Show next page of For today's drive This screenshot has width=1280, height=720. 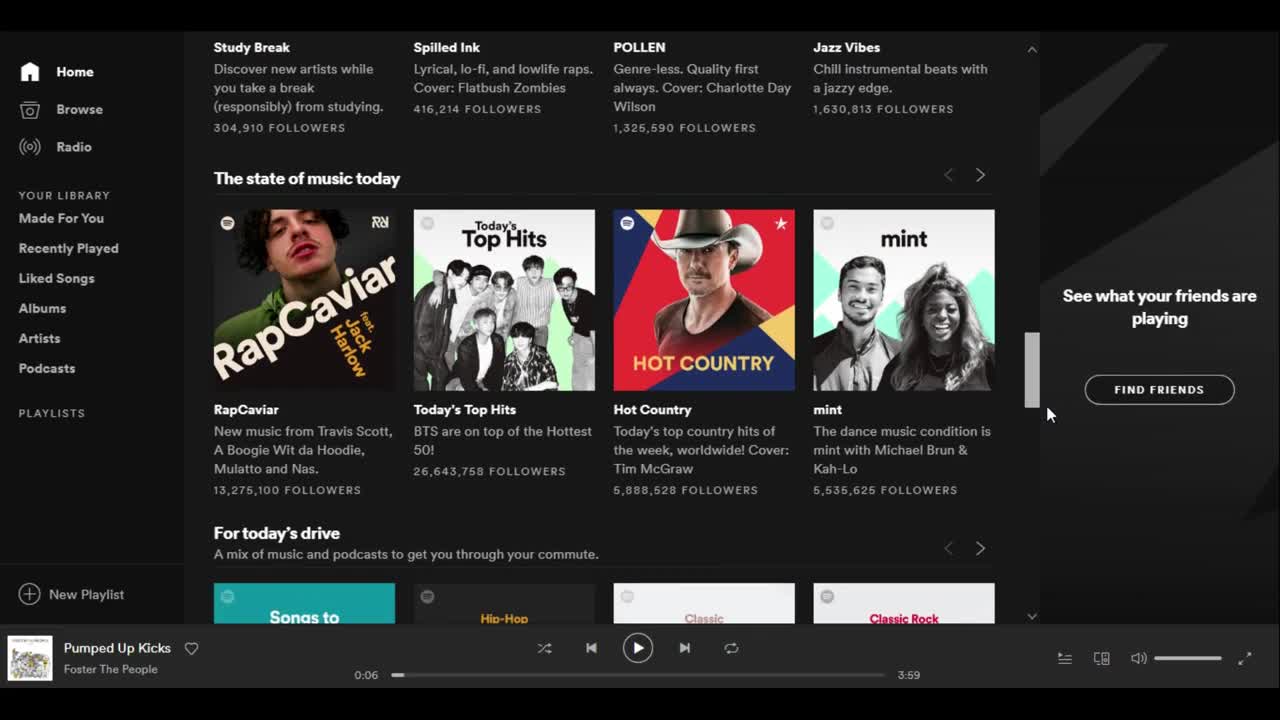pos(980,548)
